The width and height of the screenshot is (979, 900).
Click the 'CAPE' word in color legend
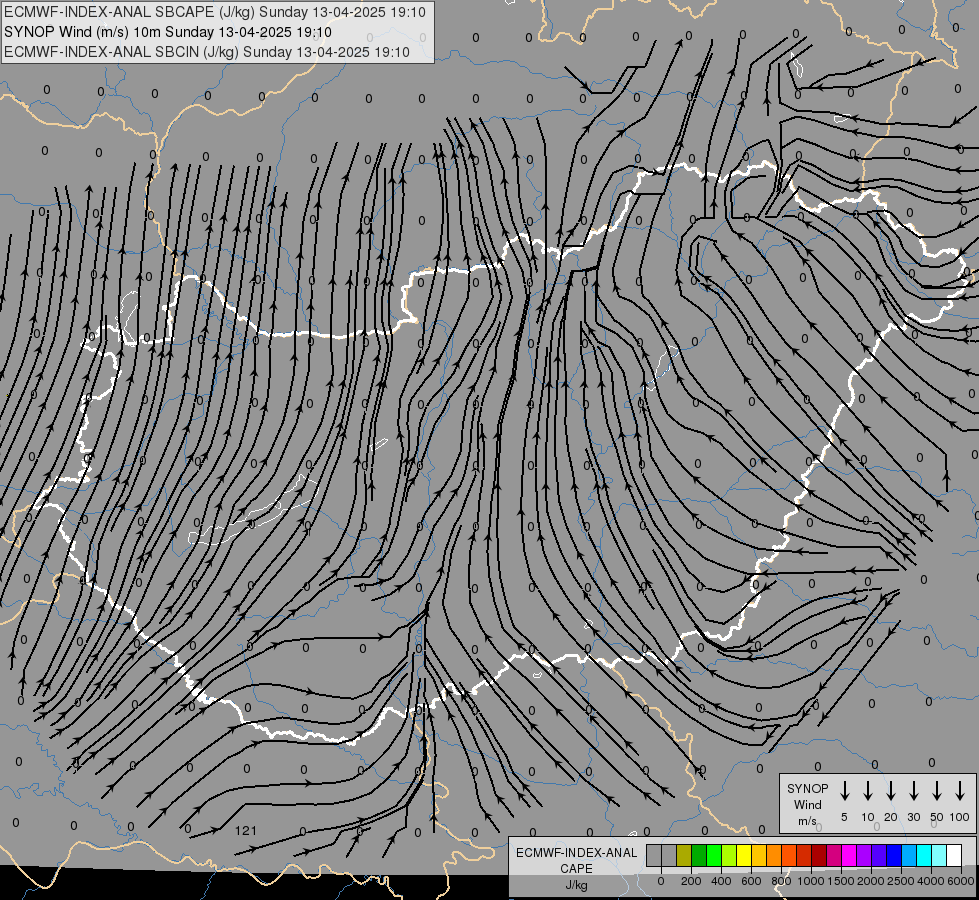click(x=576, y=869)
